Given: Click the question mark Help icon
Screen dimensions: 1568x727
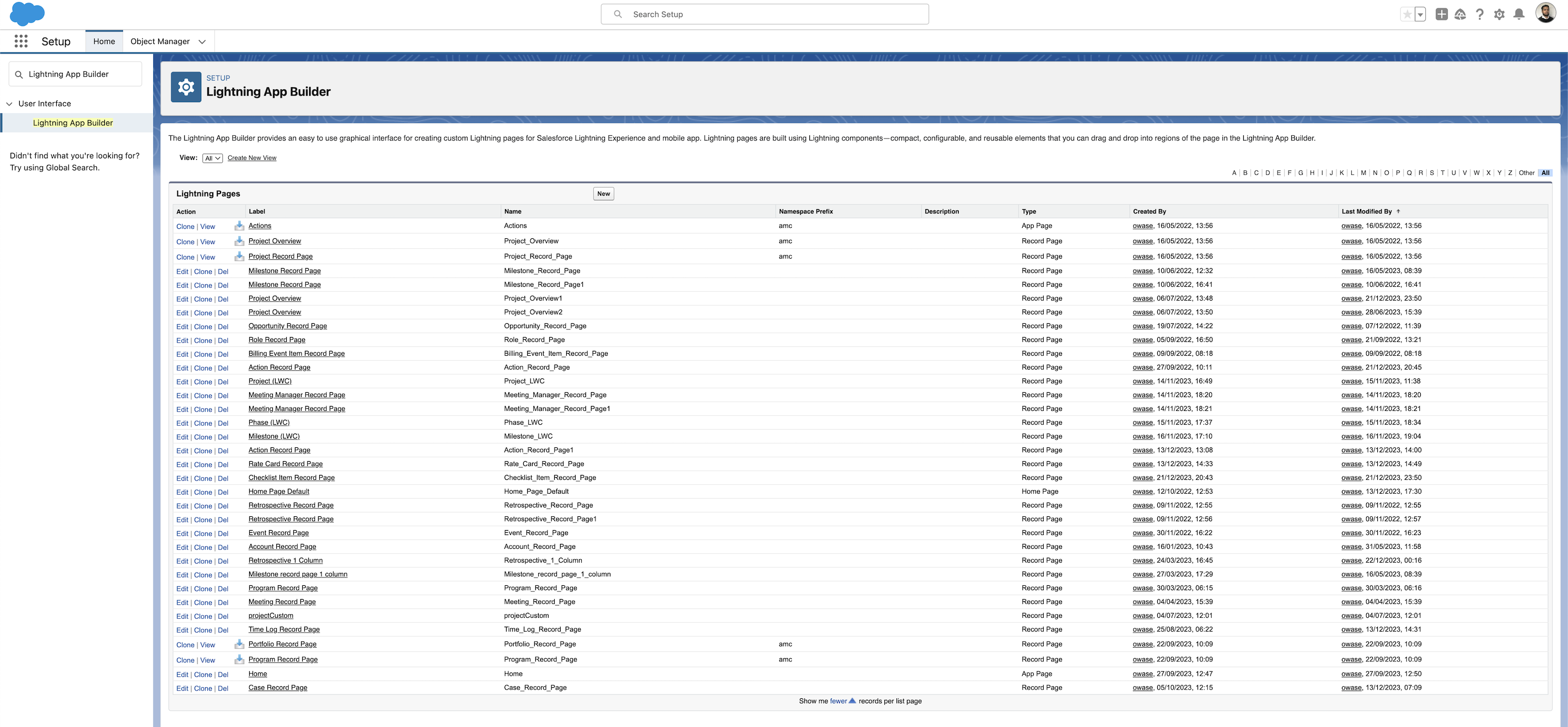Looking at the screenshot, I should coord(1480,13).
